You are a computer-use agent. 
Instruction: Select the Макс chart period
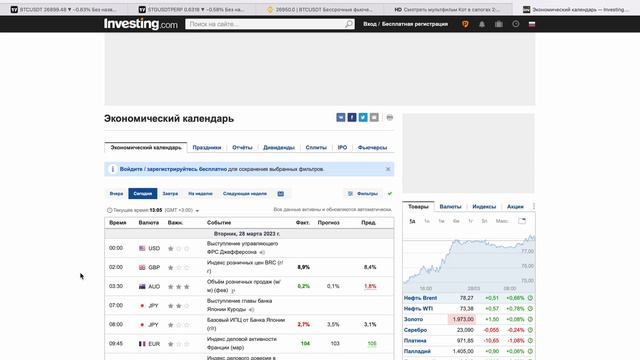502,221
